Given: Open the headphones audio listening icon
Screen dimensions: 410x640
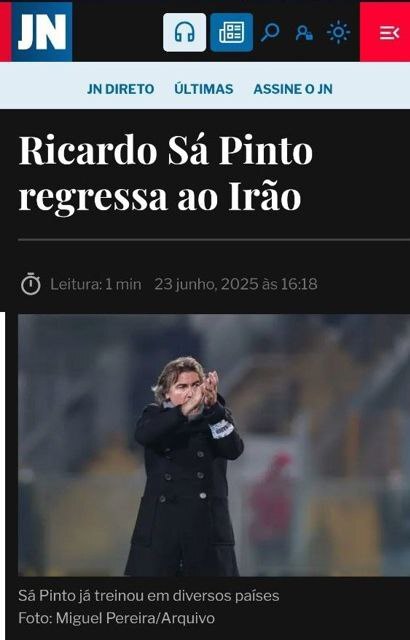Looking at the screenshot, I should point(184,32).
